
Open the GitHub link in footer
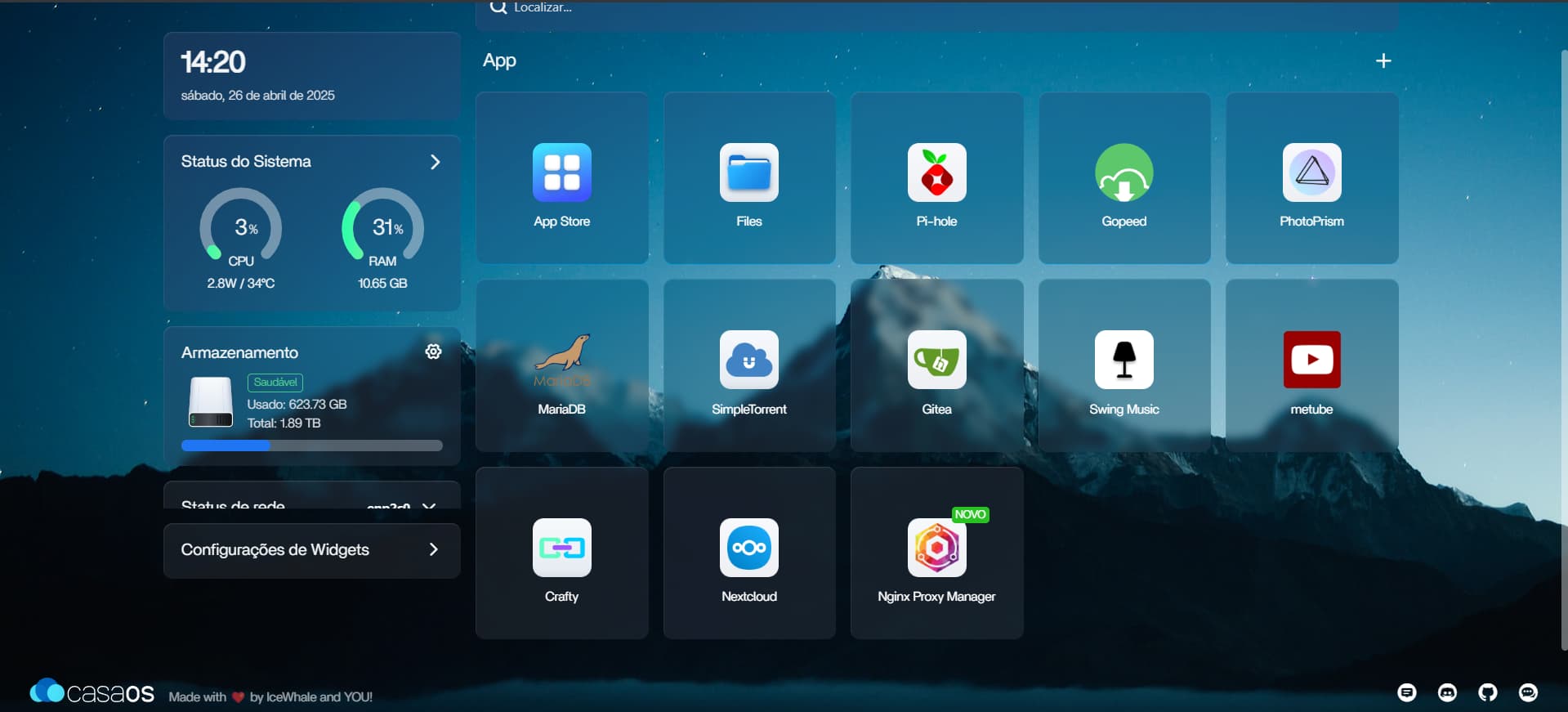point(1487,692)
